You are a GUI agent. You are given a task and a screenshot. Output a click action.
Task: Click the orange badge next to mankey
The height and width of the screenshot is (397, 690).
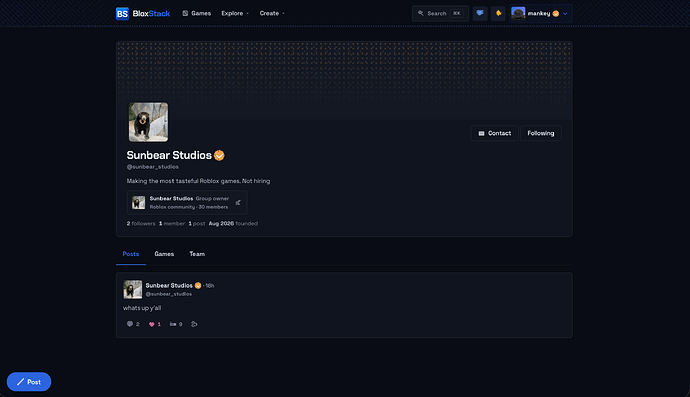556,14
